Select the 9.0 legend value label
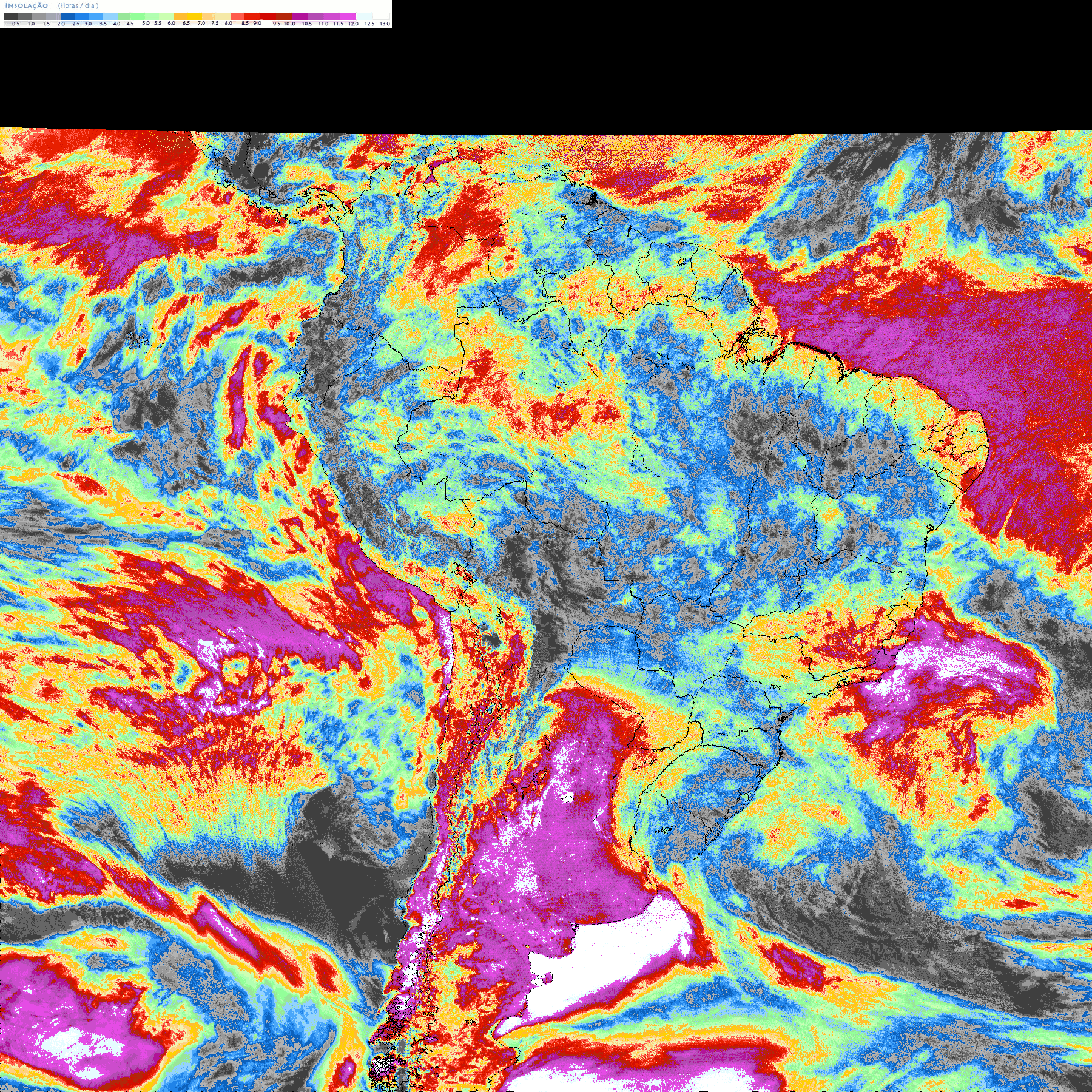This screenshot has height=1092, width=1092. click(x=257, y=23)
